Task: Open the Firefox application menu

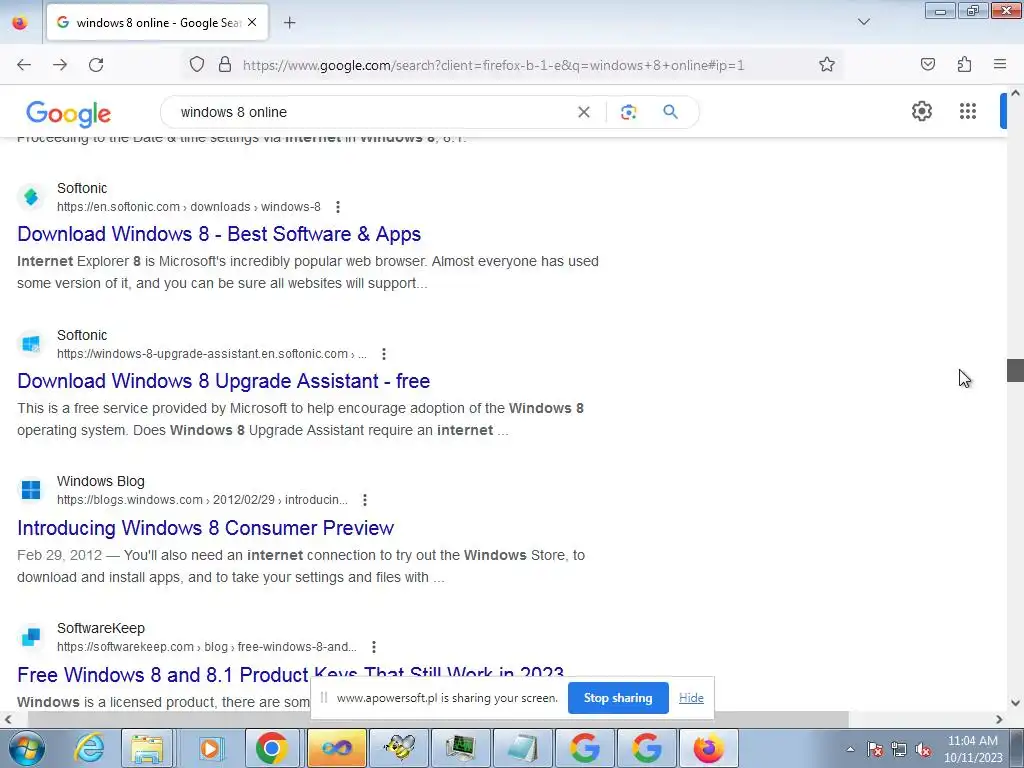Action: pyautogui.click(x=1000, y=65)
